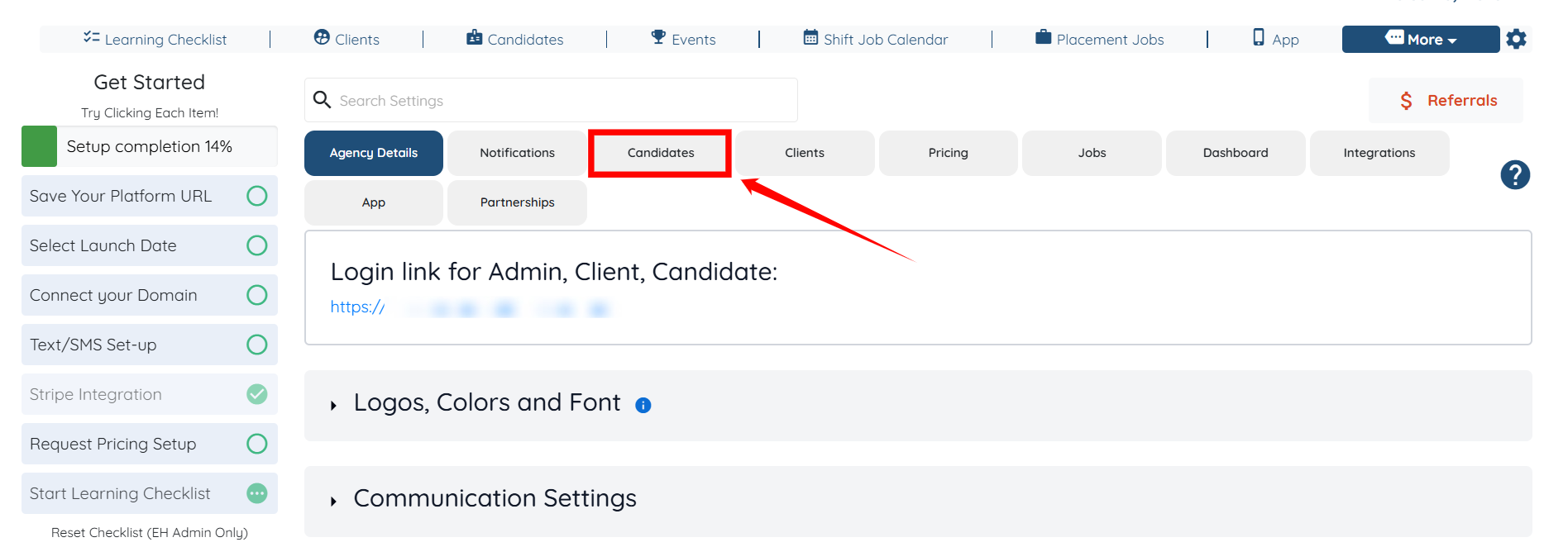The width and height of the screenshot is (1568, 547).
Task: Open the Pricing settings tab
Action: pos(948,153)
